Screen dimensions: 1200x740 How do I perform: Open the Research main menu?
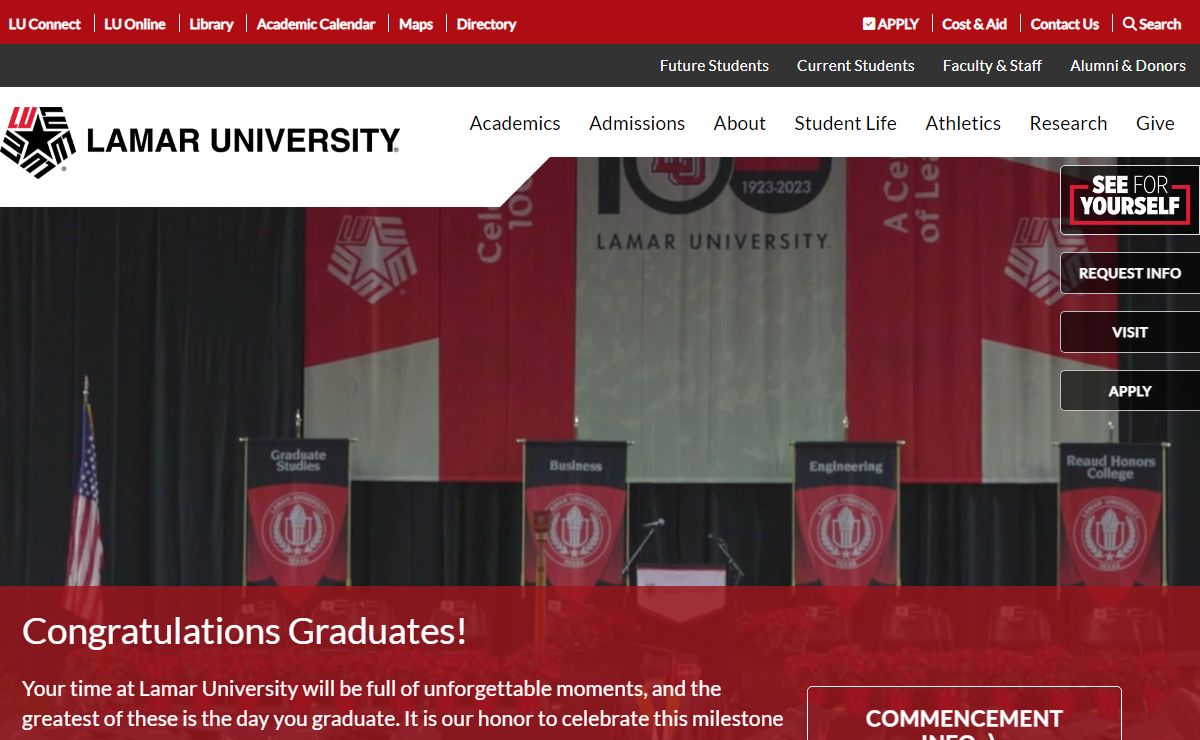click(1068, 123)
